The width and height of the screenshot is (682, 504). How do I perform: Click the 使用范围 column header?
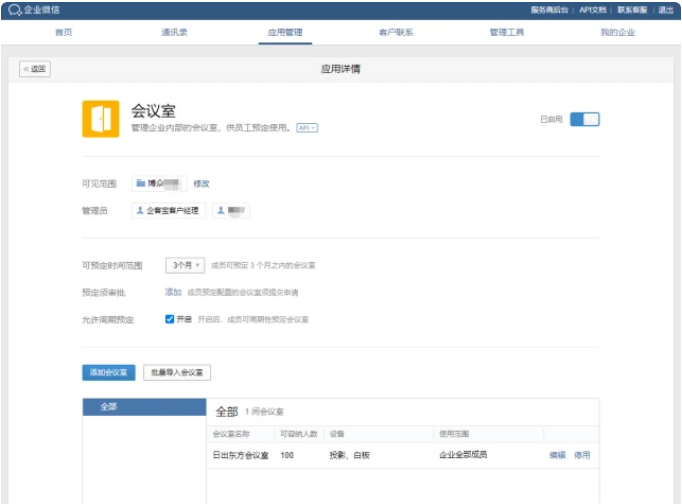point(454,434)
